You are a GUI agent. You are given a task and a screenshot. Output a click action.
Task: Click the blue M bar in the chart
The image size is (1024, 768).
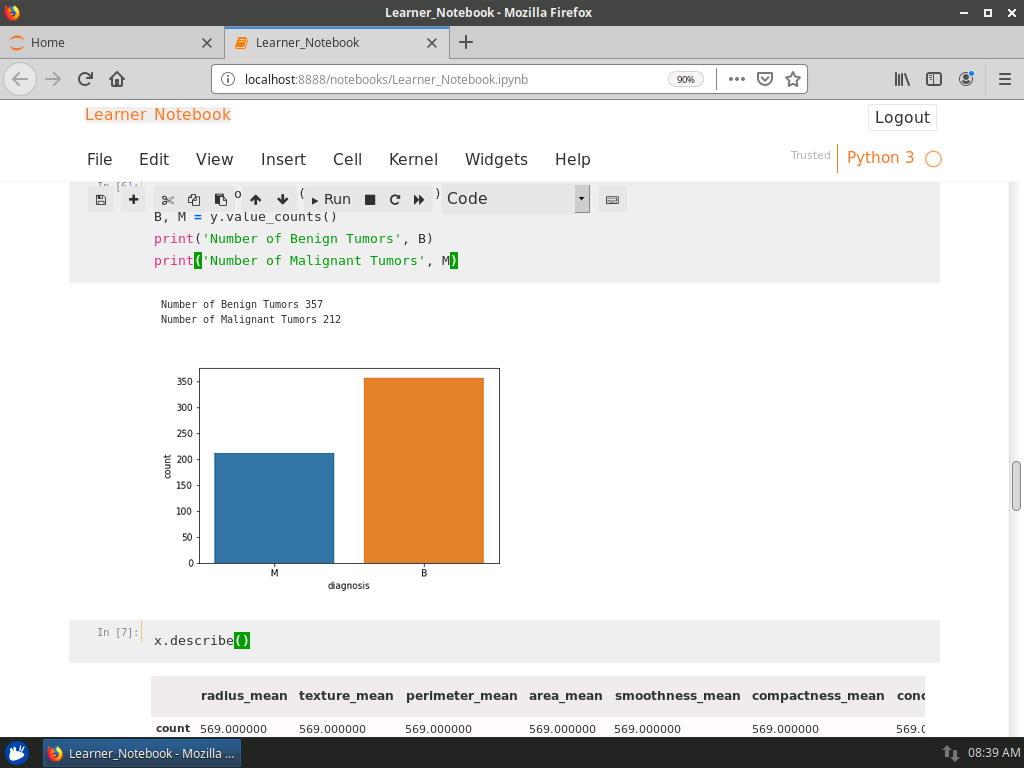[274, 508]
